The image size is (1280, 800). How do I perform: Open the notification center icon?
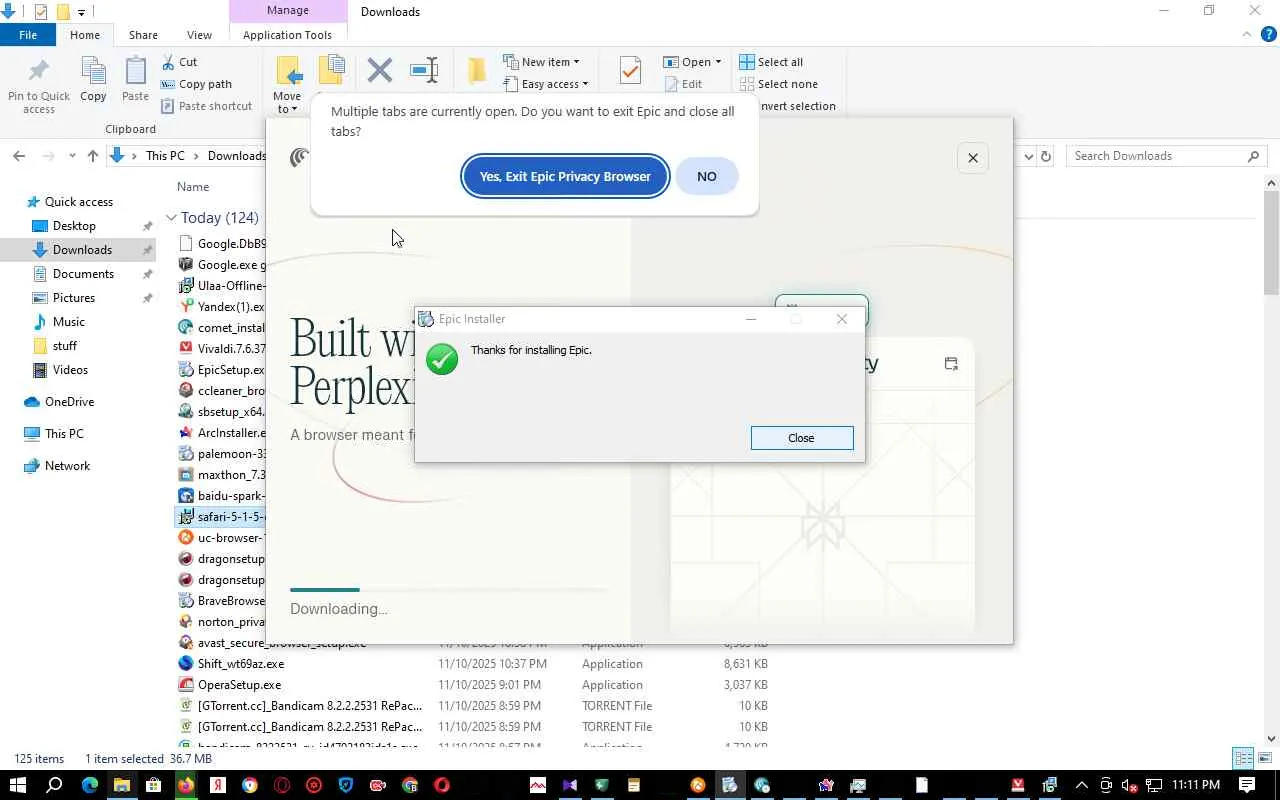(x=1247, y=785)
